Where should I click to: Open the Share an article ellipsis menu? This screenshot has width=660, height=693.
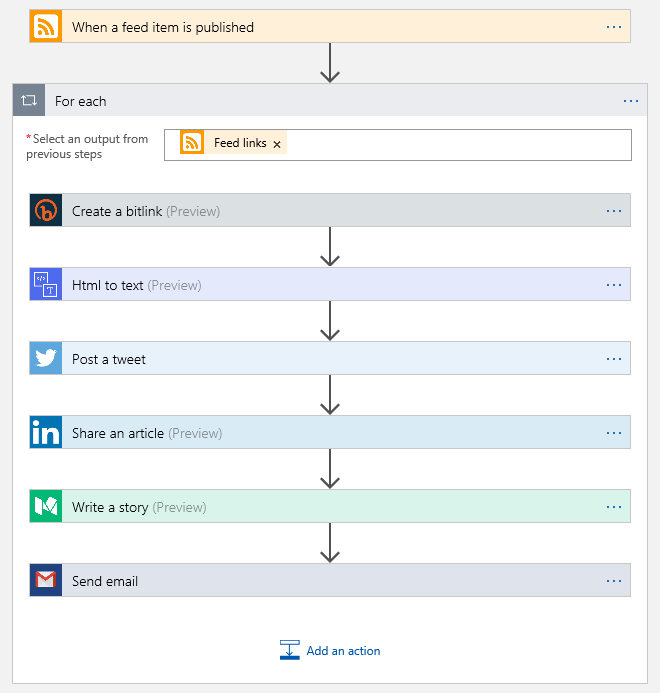click(x=614, y=433)
